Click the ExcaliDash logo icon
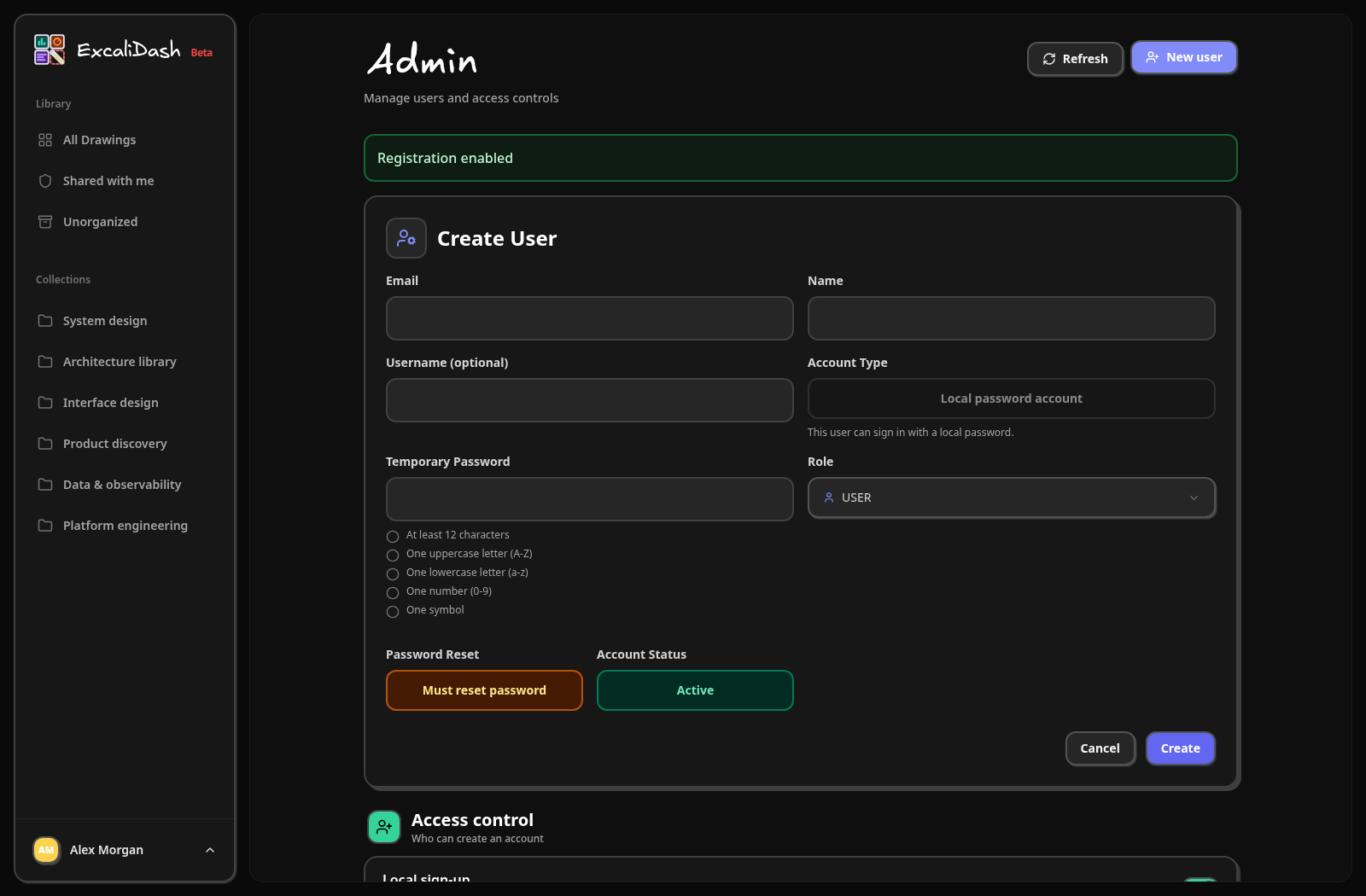 pyautogui.click(x=50, y=49)
